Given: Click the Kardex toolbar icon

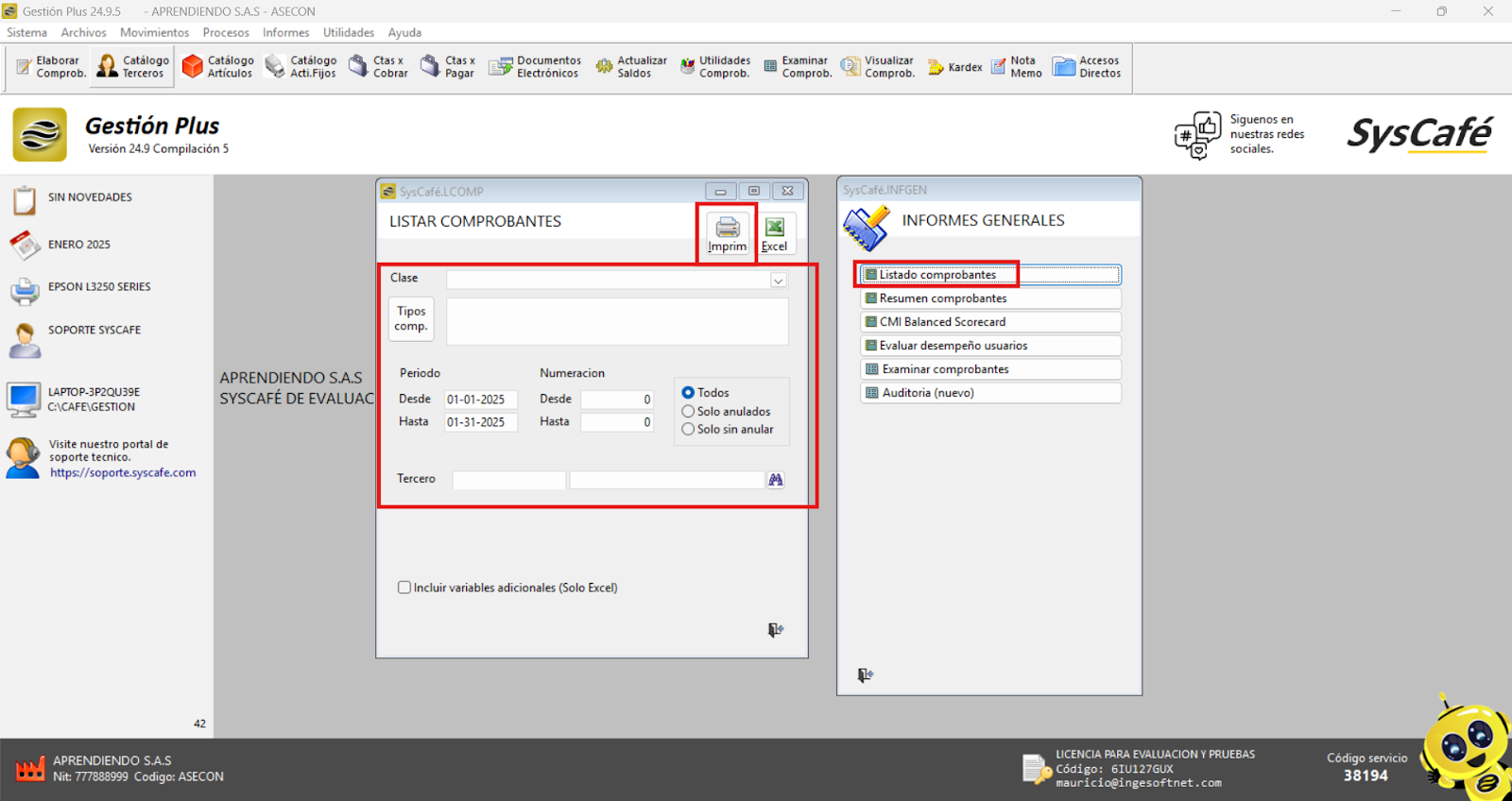Looking at the screenshot, I should click(x=954, y=67).
